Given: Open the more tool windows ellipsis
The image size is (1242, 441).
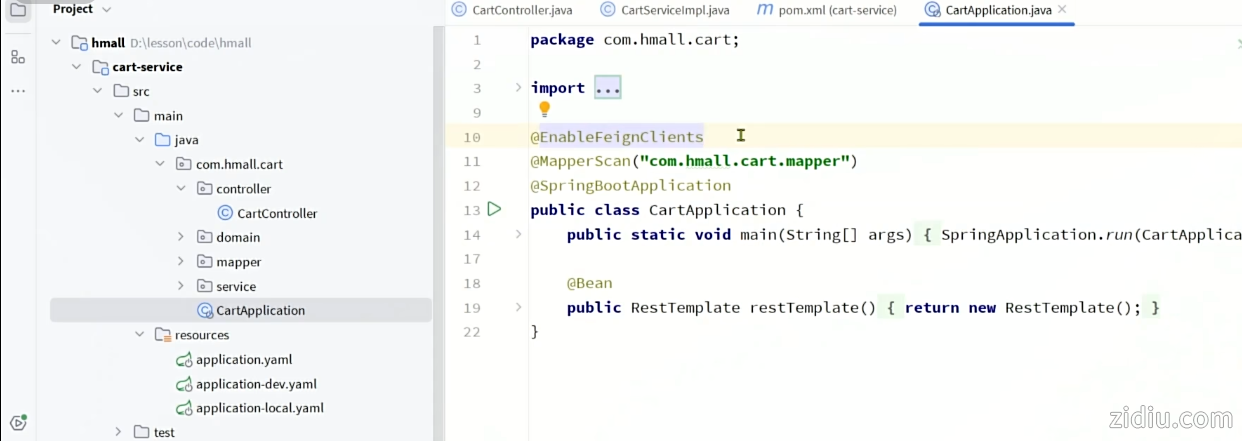Looking at the screenshot, I should click(x=18, y=91).
